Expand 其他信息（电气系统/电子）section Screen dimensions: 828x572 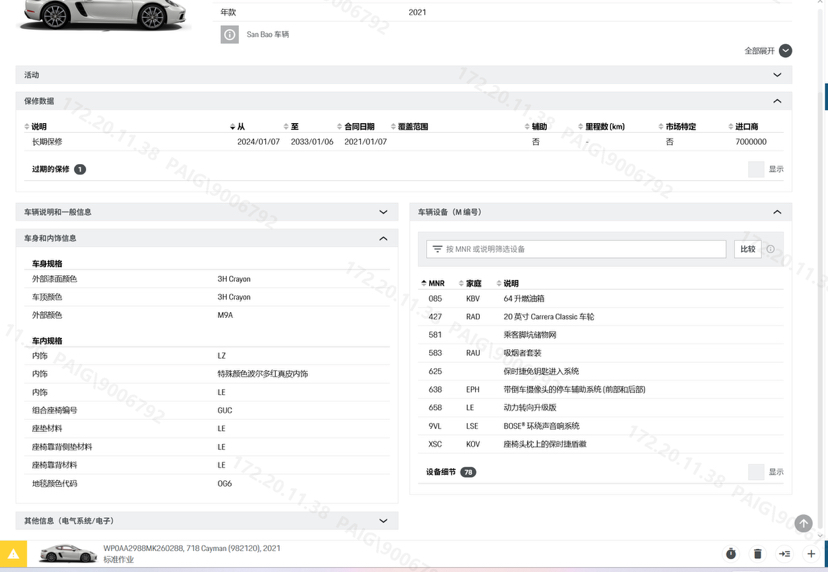pyautogui.click(x=383, y=521)
